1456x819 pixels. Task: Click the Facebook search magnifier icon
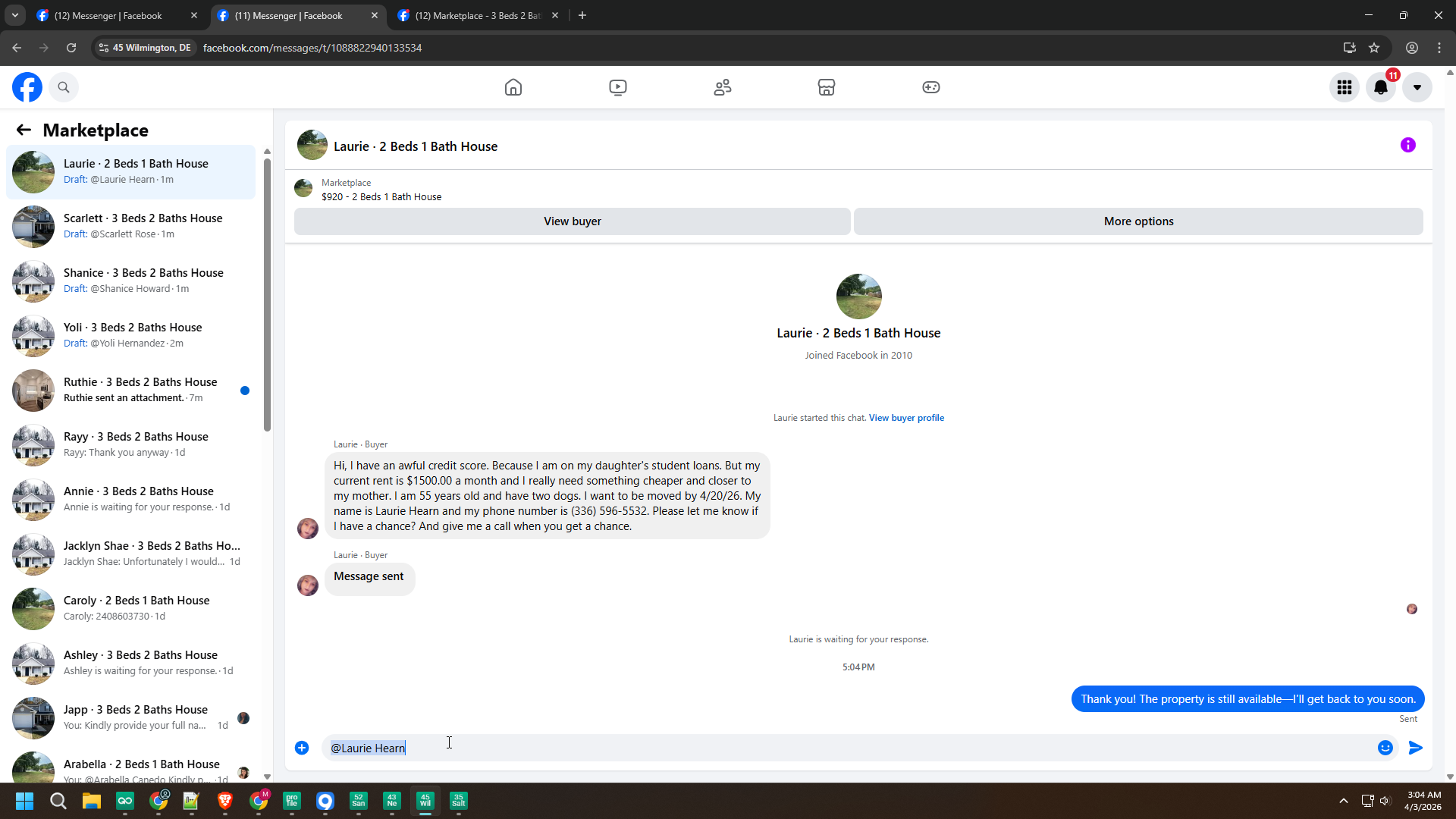[x=64, y=87]
